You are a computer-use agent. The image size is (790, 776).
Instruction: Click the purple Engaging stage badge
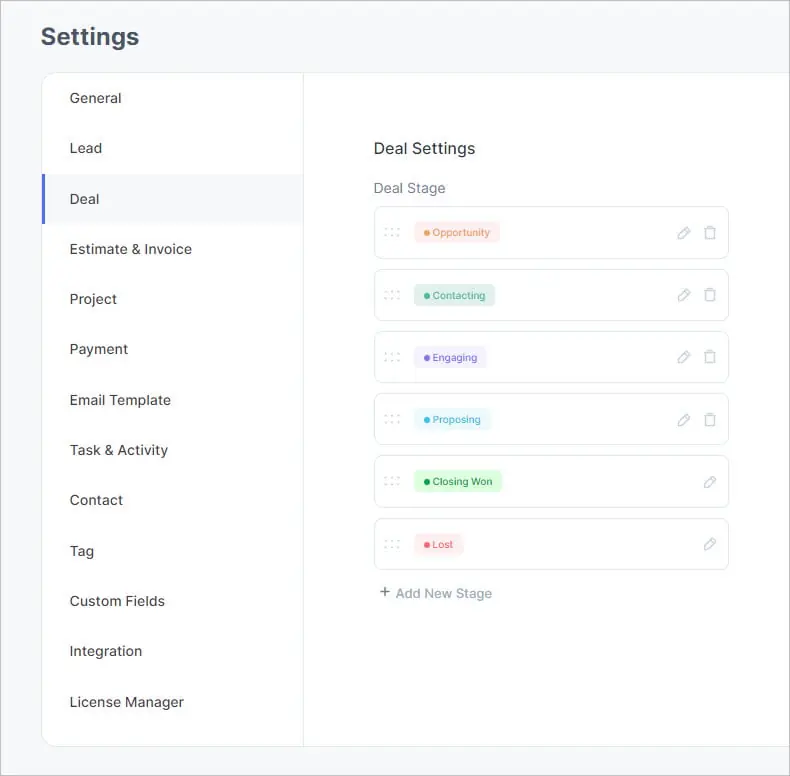450,357
